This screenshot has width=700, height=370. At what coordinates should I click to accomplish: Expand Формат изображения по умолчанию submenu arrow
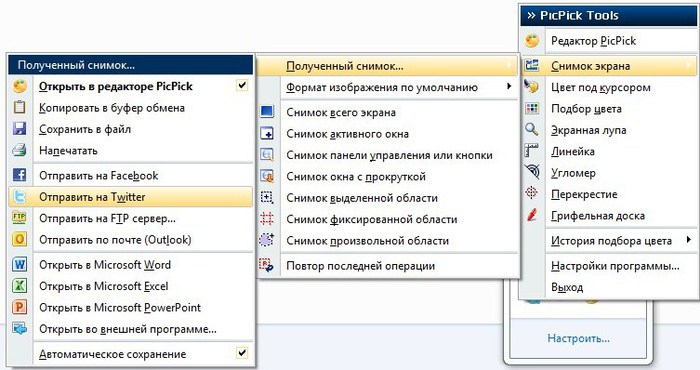pyautogui.click(x=509, y=86)
